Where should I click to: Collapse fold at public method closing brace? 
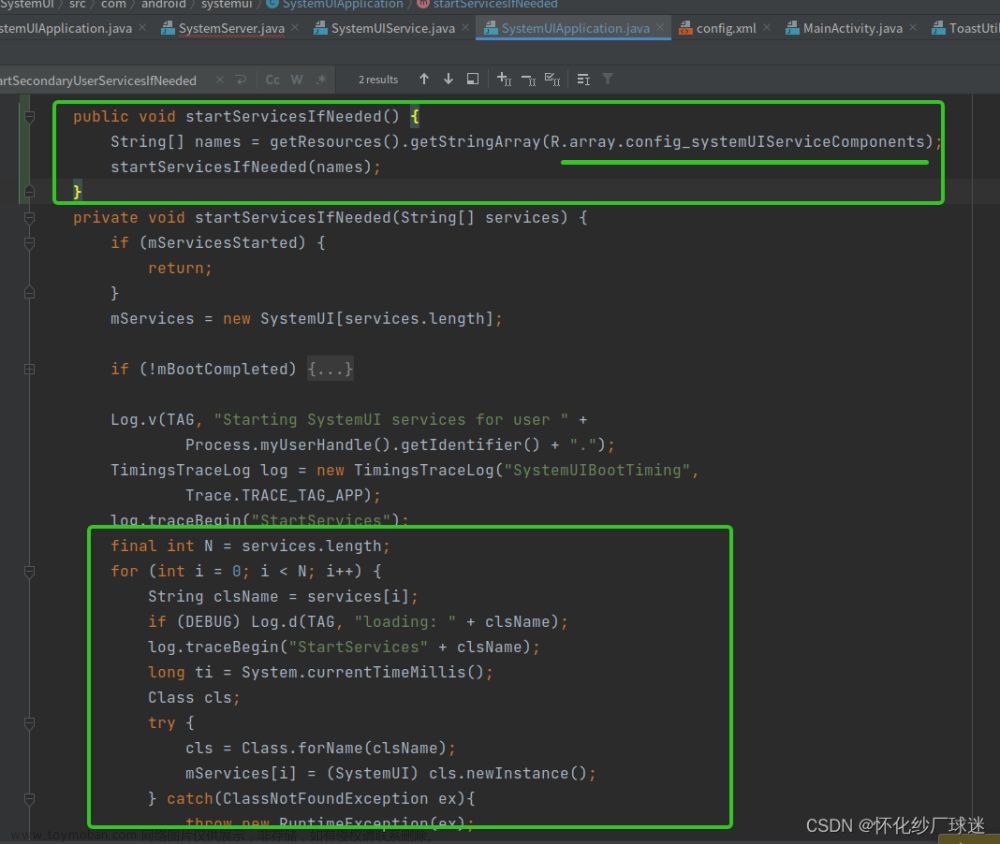(x=29, y=191)
